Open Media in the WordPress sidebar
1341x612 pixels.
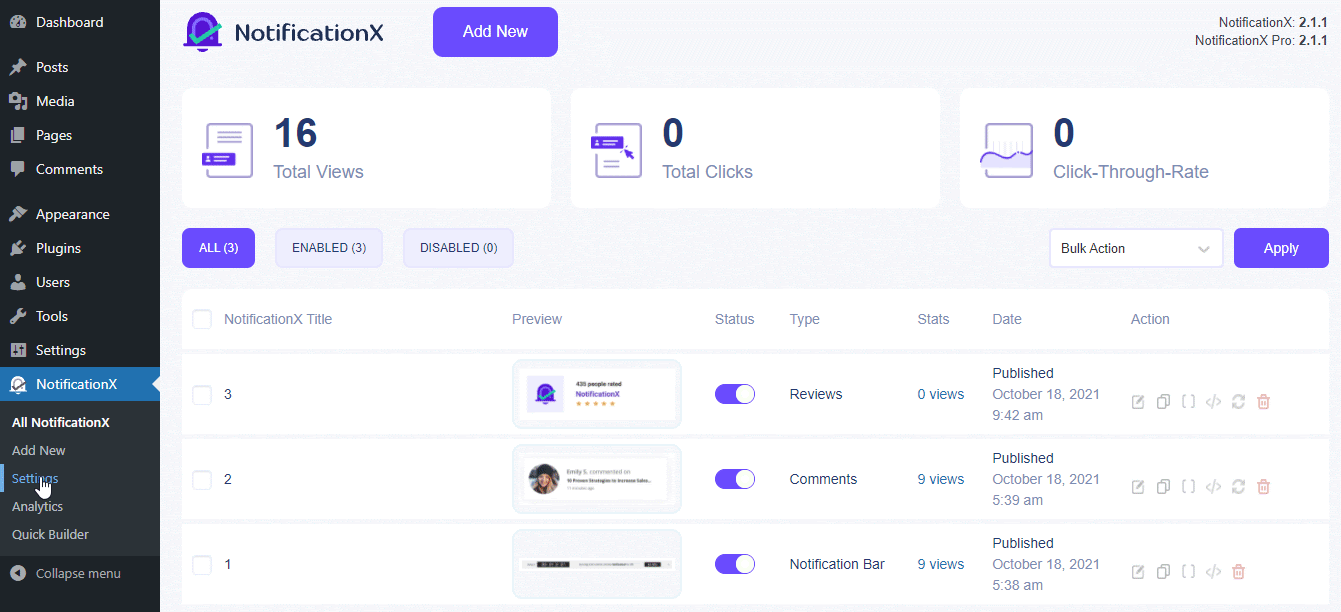click(x=80, y=101)
